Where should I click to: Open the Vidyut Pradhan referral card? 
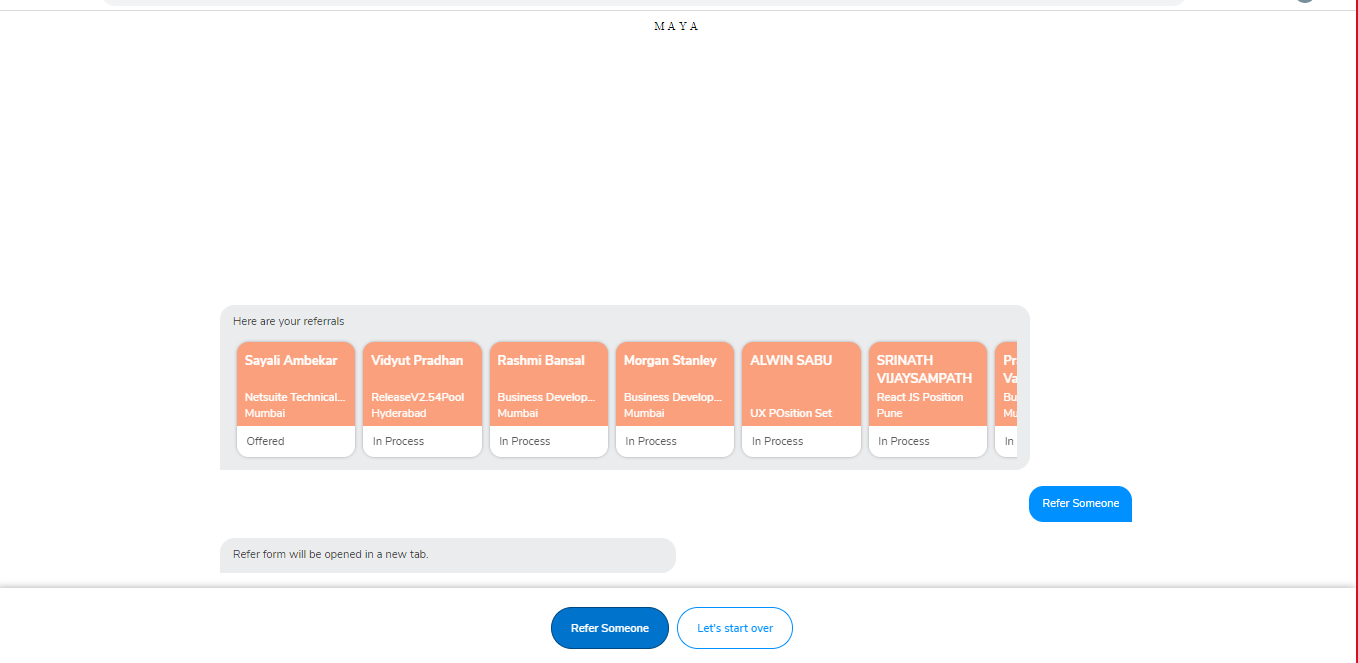point(422,385)
